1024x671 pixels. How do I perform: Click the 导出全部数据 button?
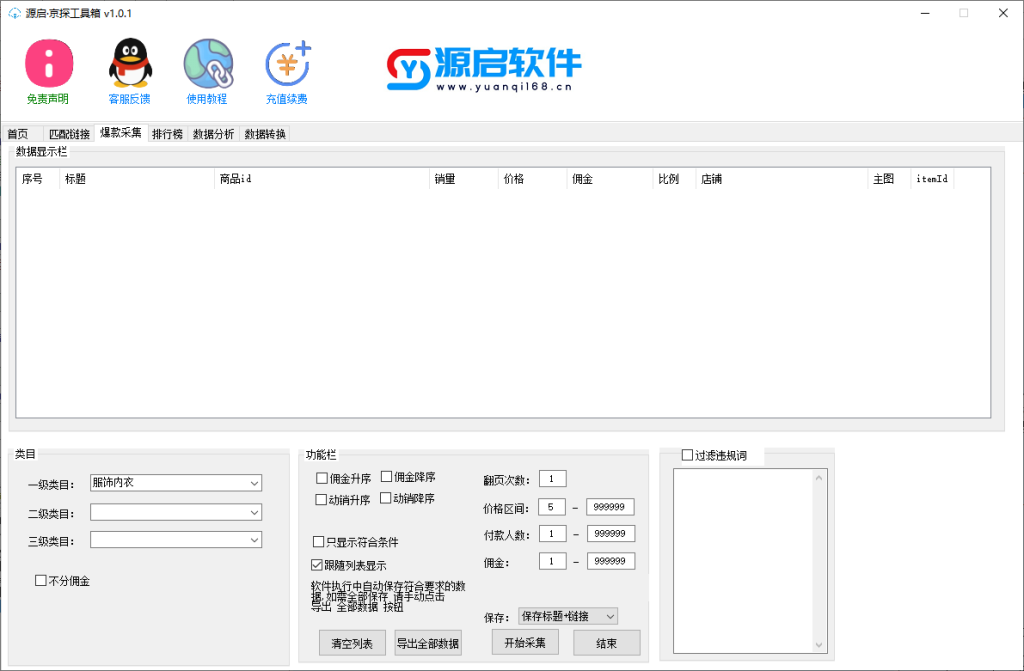428,643
